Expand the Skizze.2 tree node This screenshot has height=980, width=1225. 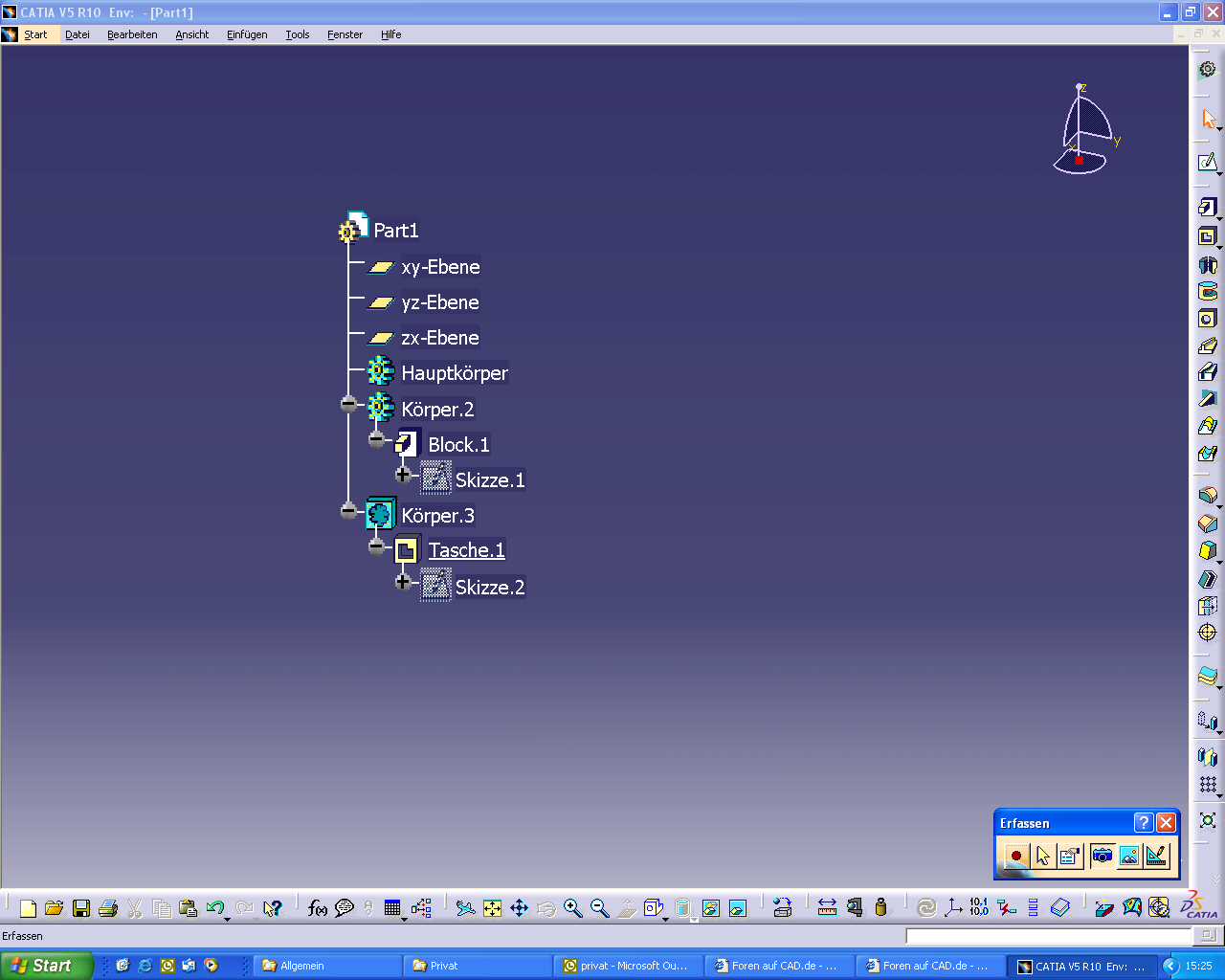pos(403,581)
